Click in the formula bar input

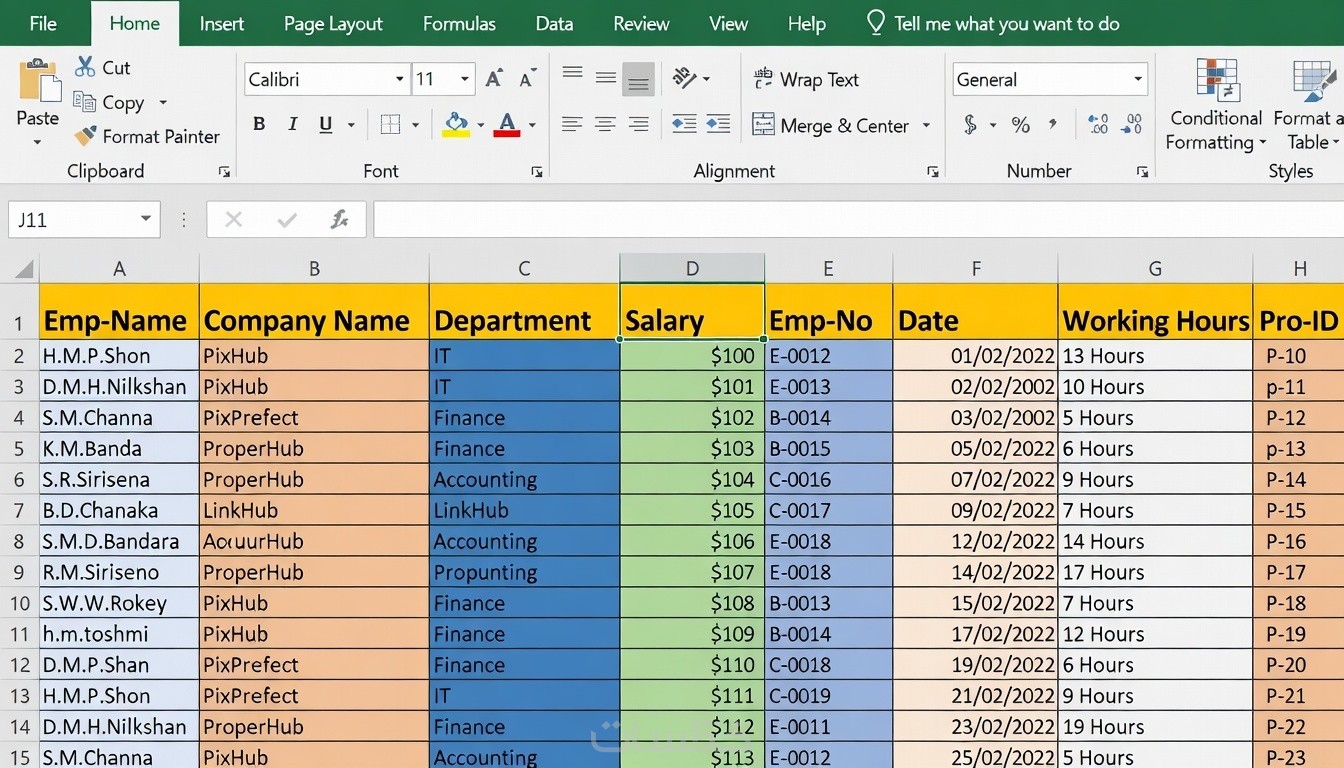click(x=858, y=219)
